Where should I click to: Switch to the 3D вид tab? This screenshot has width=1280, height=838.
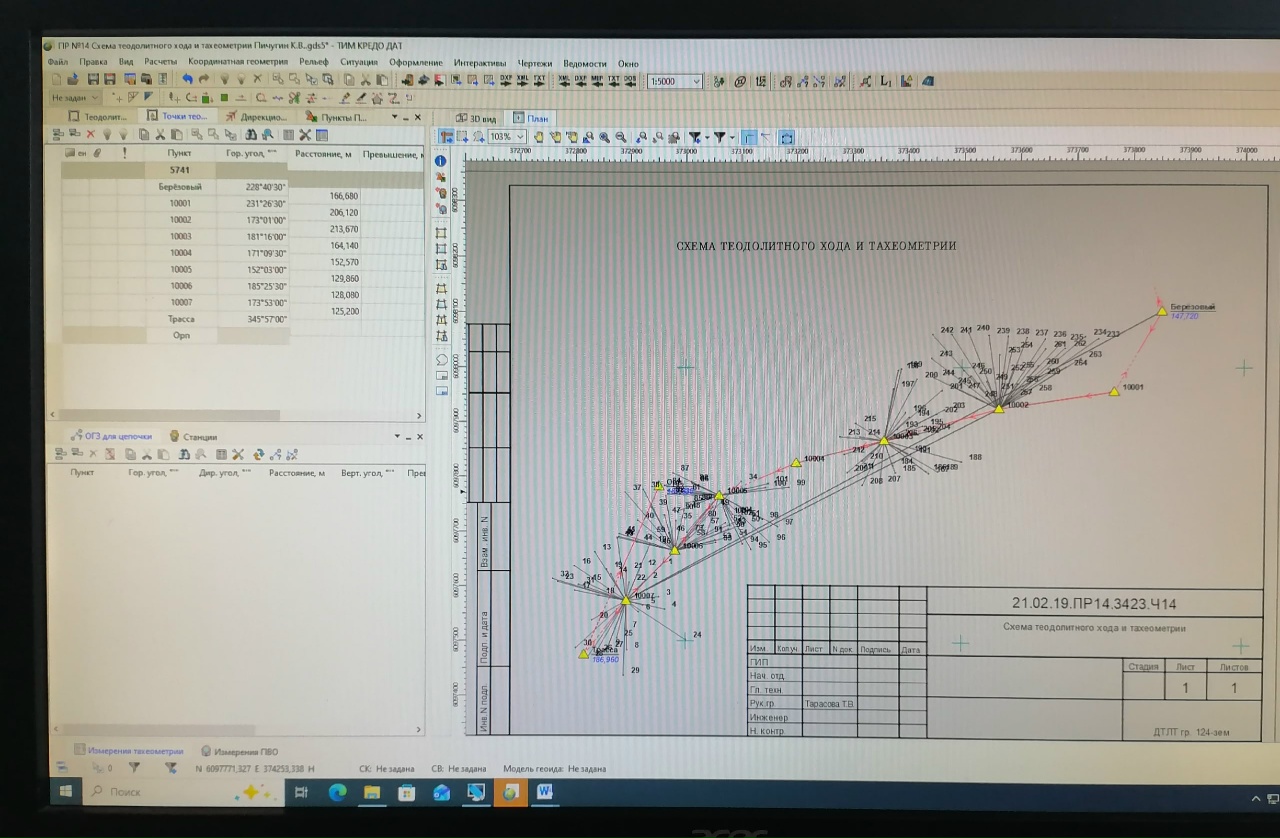[475, 117]
